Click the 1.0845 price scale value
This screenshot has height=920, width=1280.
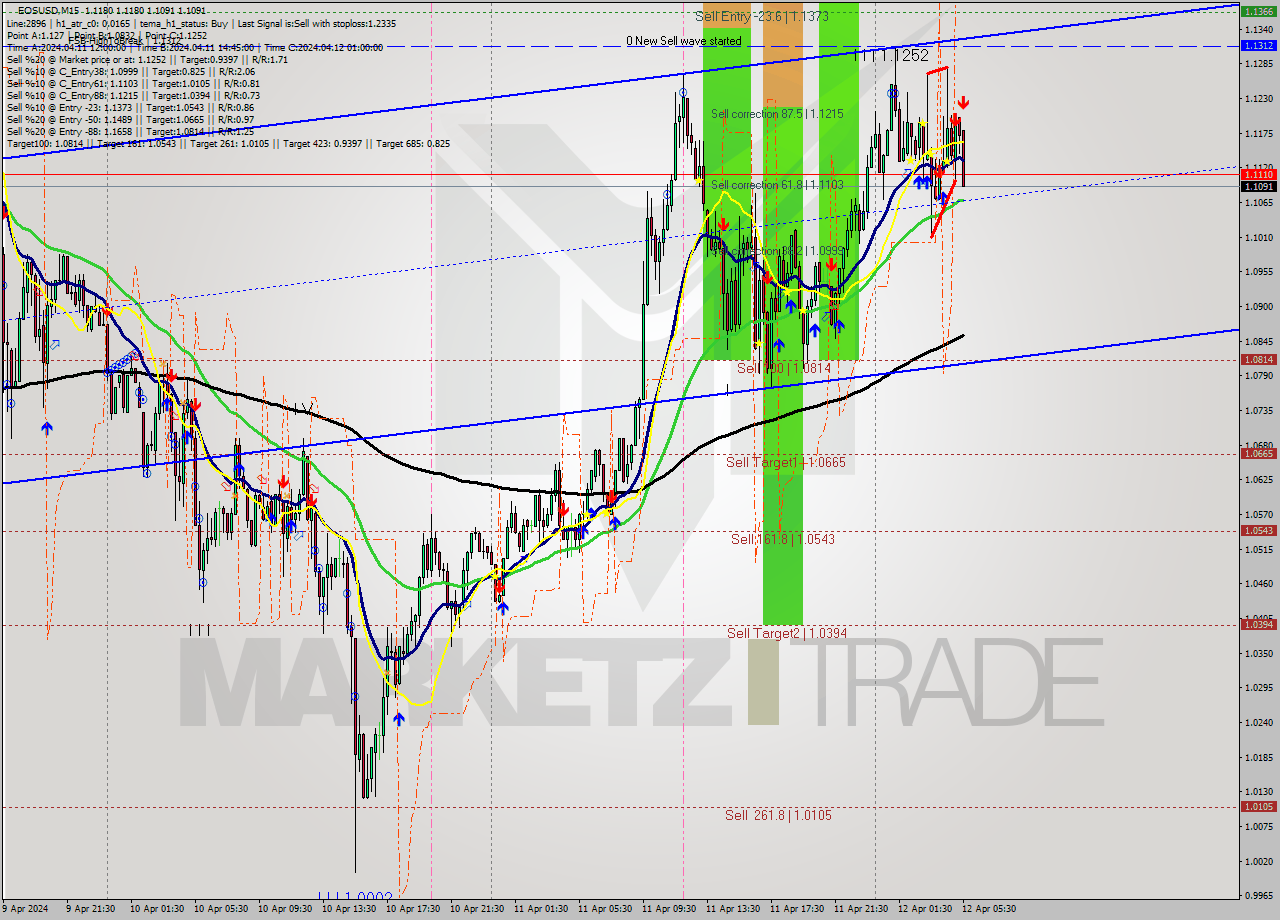(x=1257, y=341)
